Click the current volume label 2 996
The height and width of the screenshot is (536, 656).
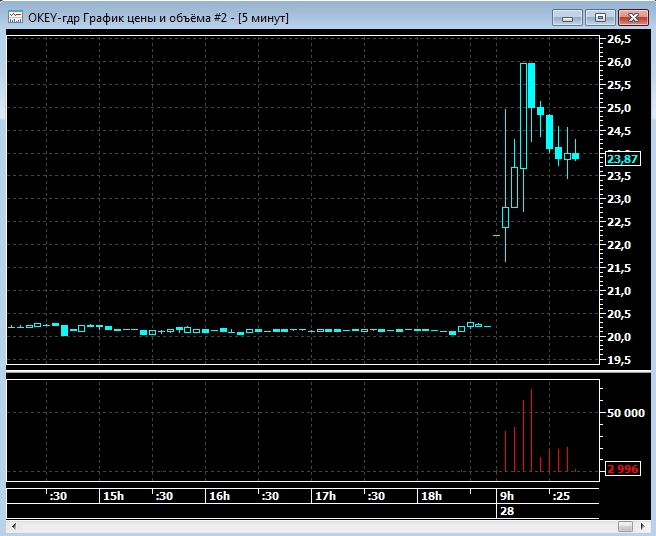tap(621, 469)
